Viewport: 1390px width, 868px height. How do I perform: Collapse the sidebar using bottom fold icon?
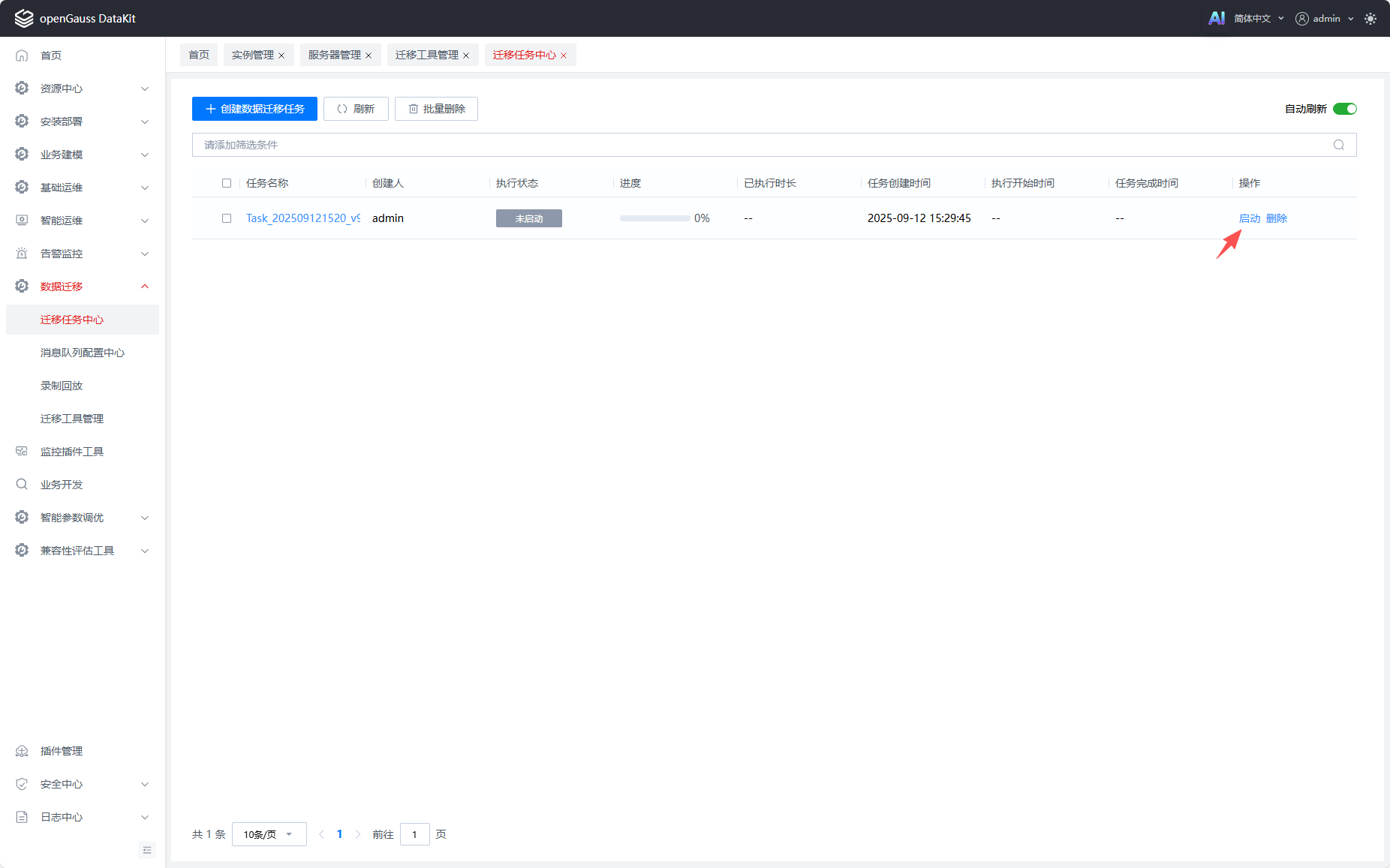pyautogui.click(x=147, y=850)
